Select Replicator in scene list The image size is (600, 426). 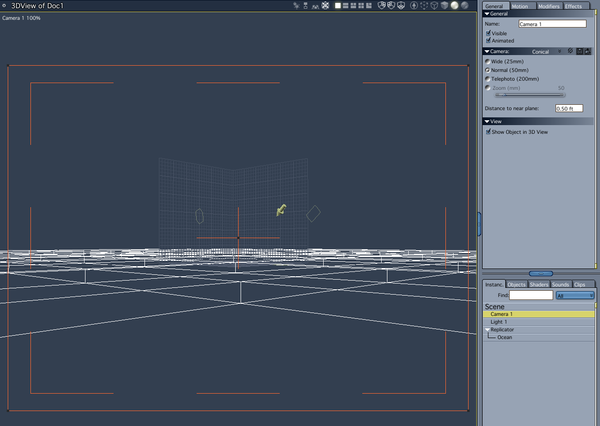tap(539, 330)
